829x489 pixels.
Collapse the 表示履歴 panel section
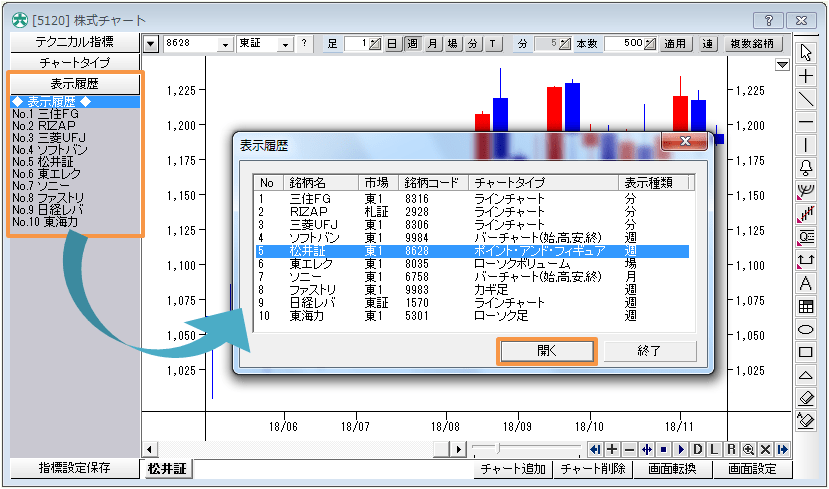(x=75, y=84)
